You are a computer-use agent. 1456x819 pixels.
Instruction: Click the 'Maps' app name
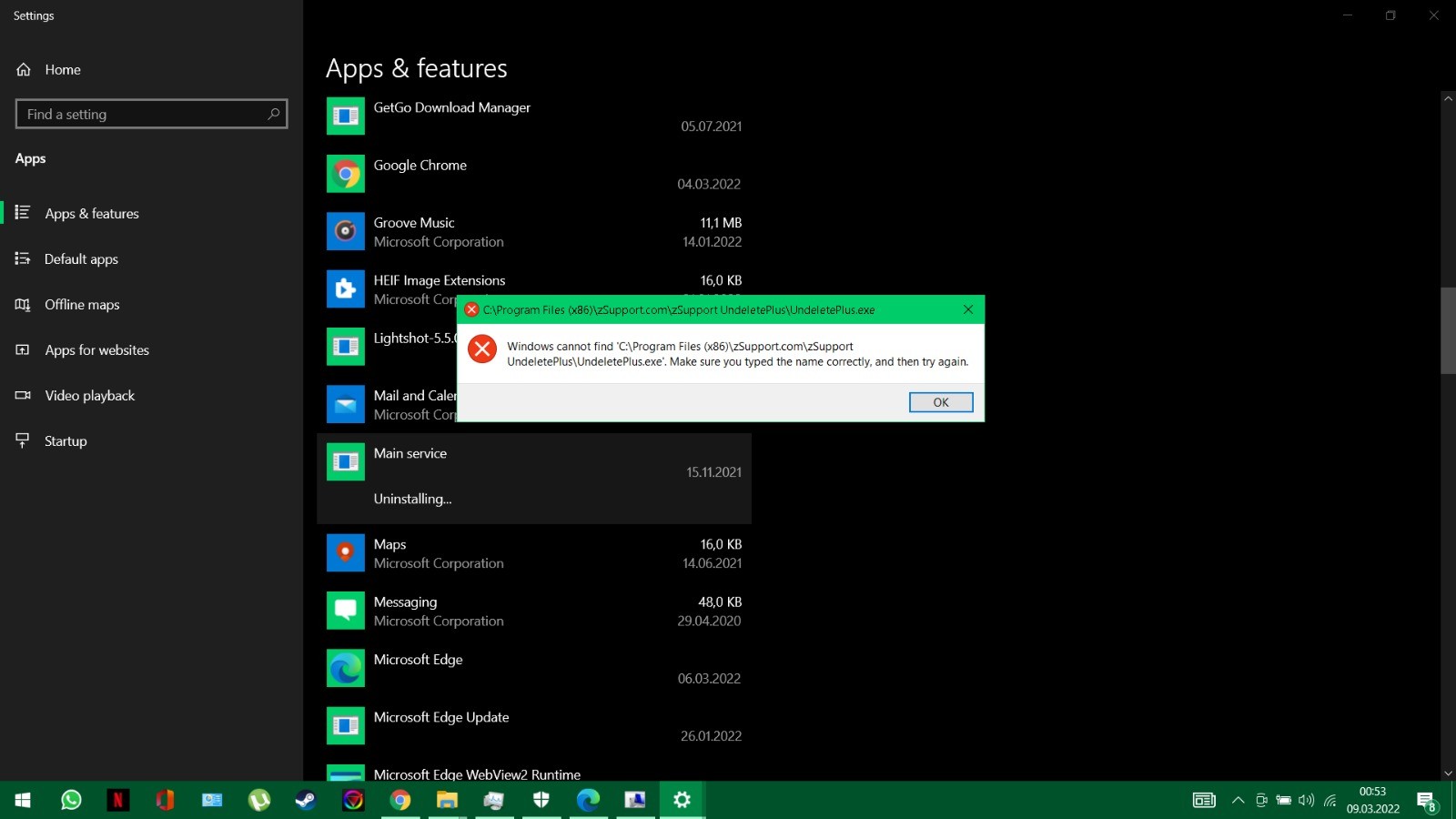click(x=389, y=544)
